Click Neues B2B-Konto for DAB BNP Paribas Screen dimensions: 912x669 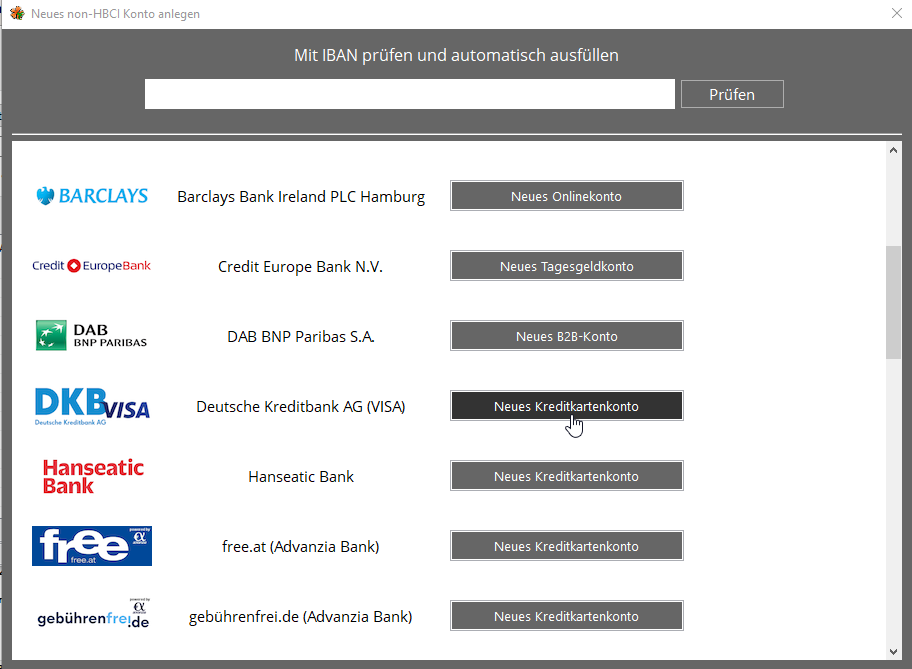pyautogui.click(x=567, y=336)
